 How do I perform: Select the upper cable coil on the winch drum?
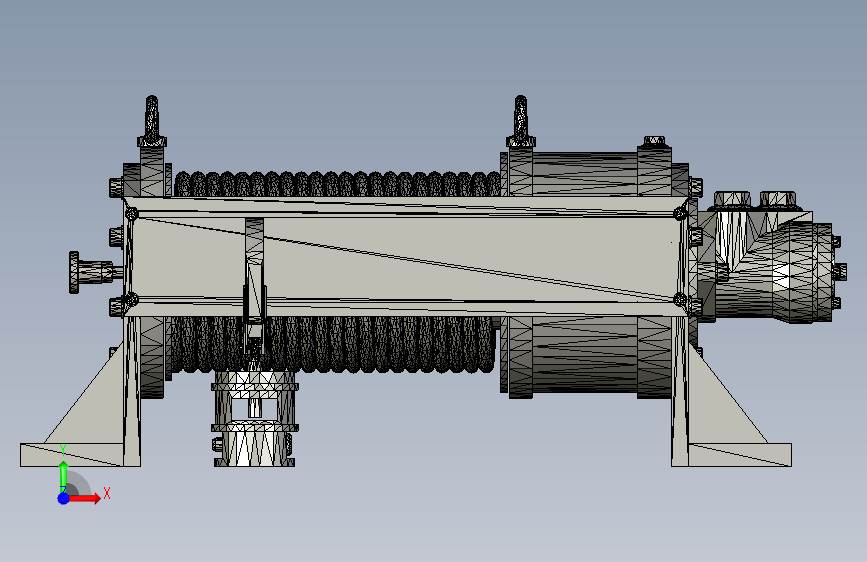[x=337, y=184]
